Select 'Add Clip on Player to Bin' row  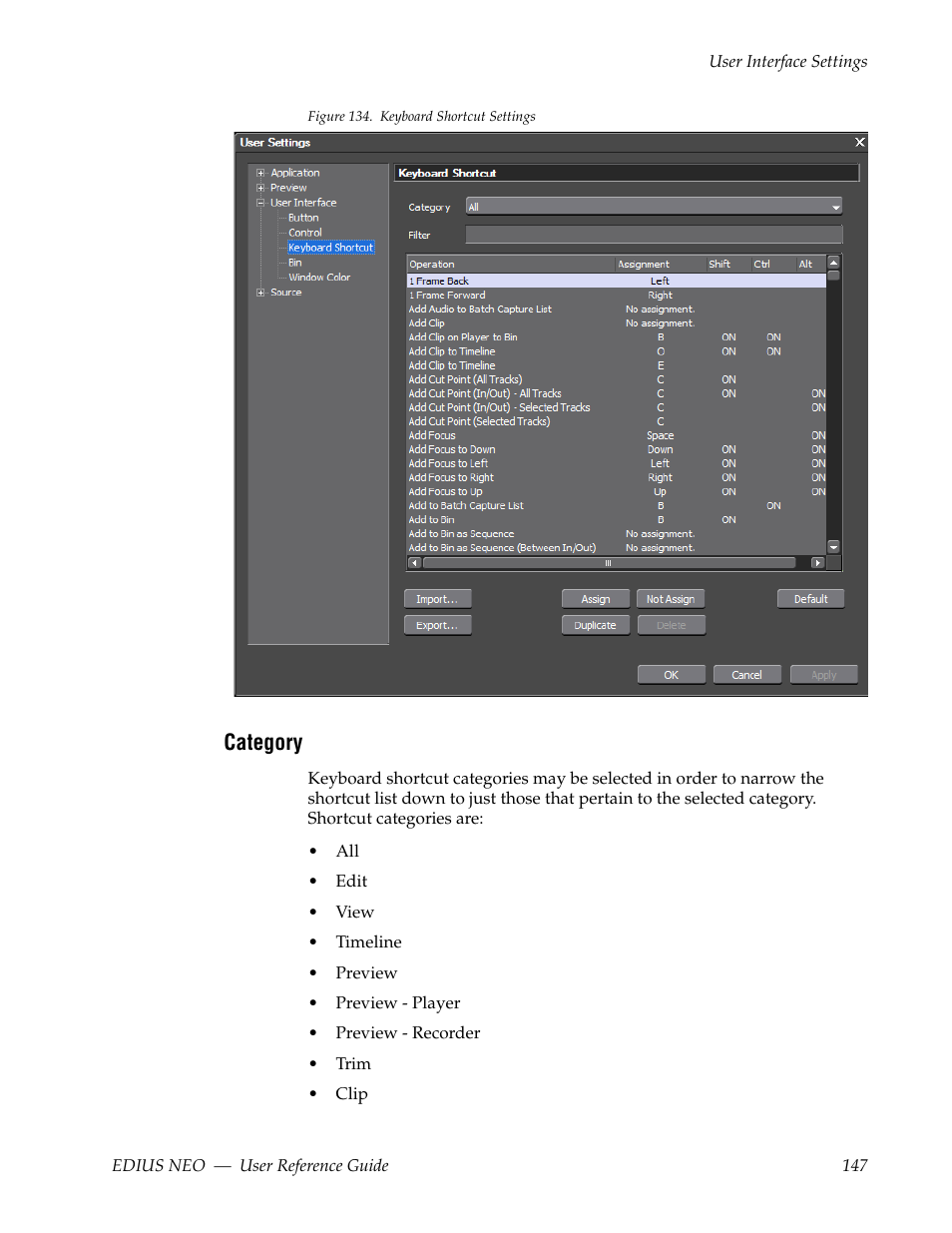click(x=617, y=337)
